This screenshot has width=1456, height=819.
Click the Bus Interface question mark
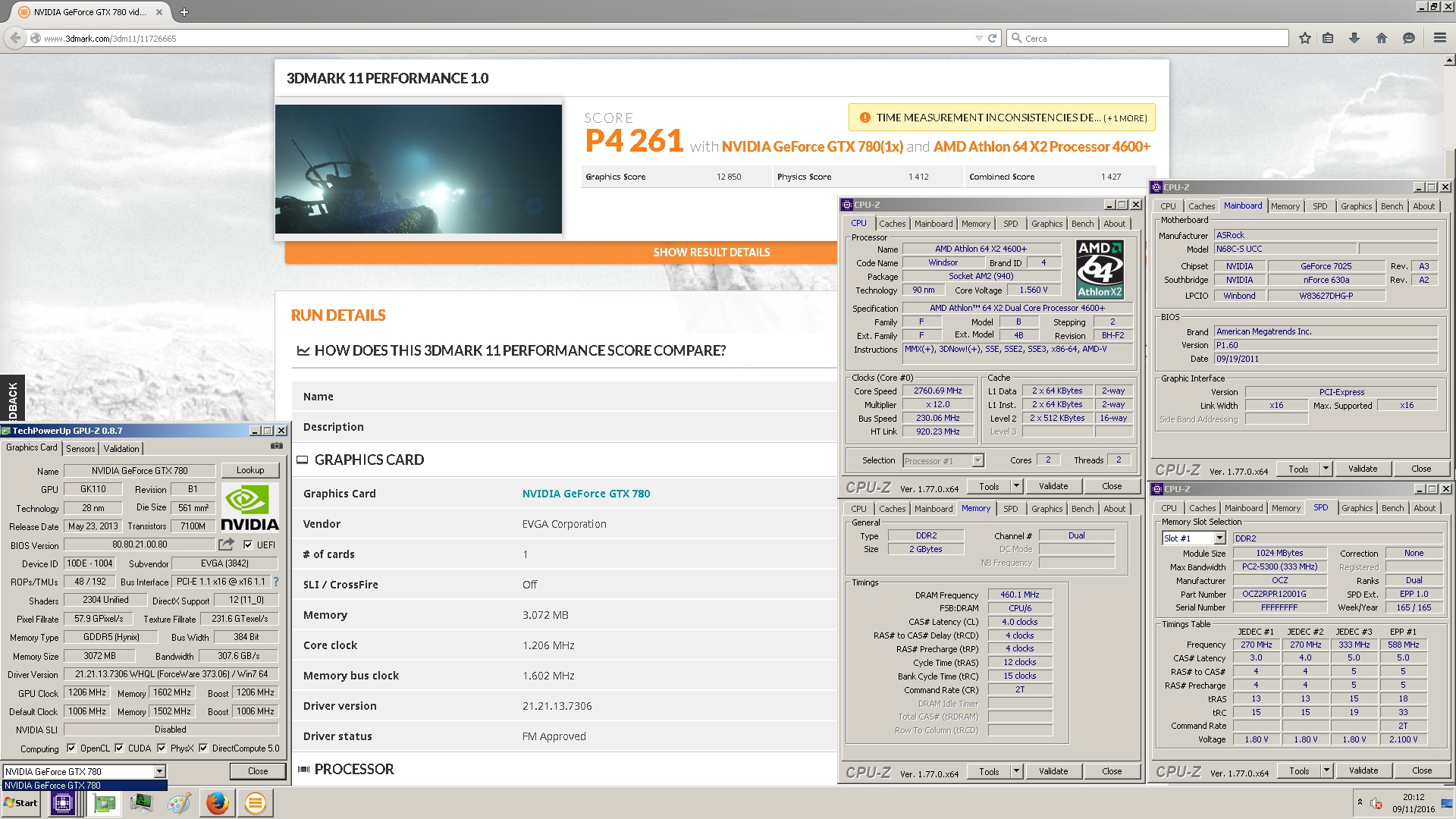pyautogui.click(x=276, y=582)
